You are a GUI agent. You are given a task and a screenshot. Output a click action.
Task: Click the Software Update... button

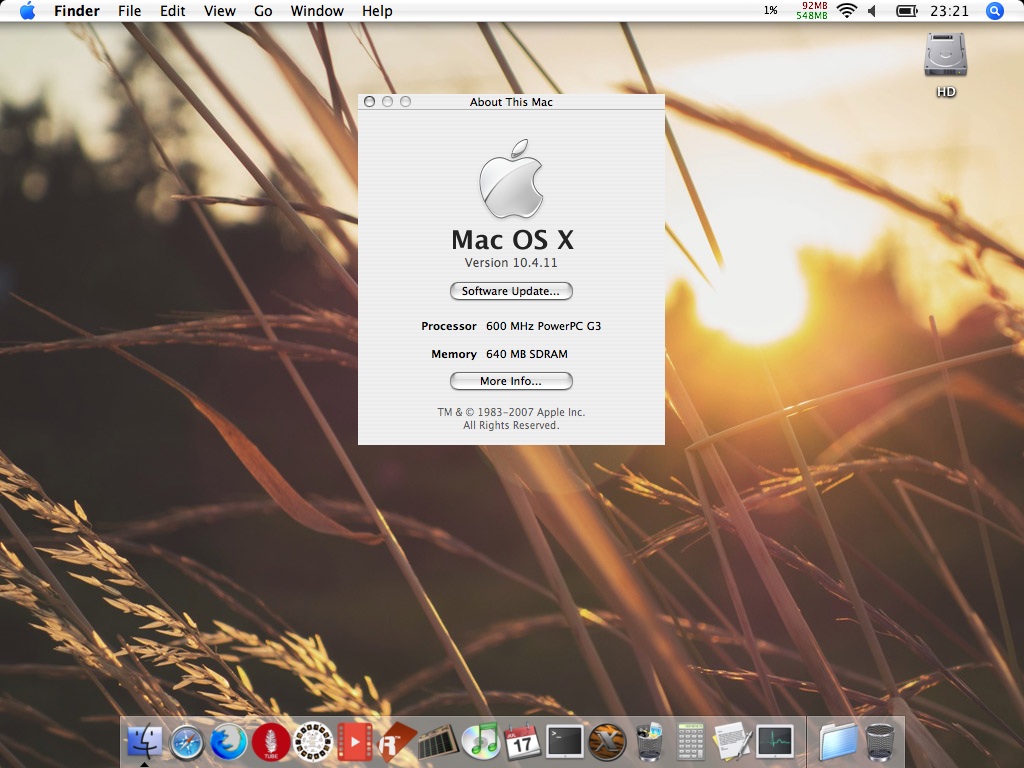click(x=511, y=291)
